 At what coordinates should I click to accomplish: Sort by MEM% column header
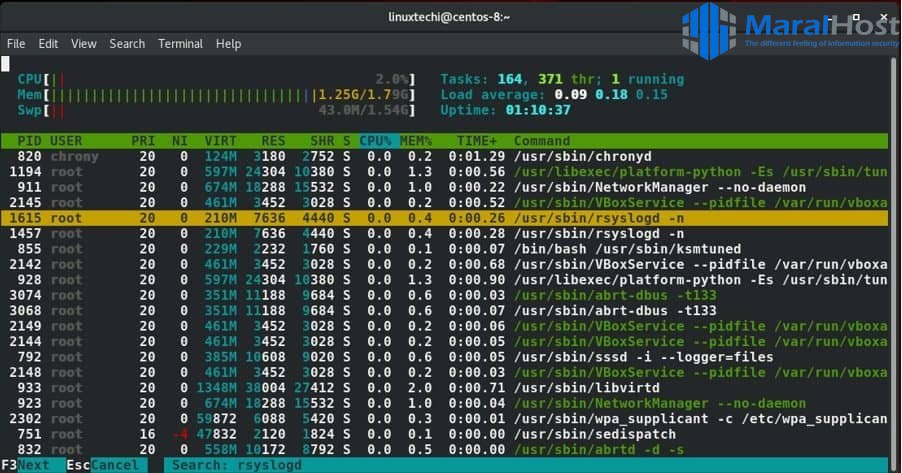pyautogui.click(x=416, y=141)
